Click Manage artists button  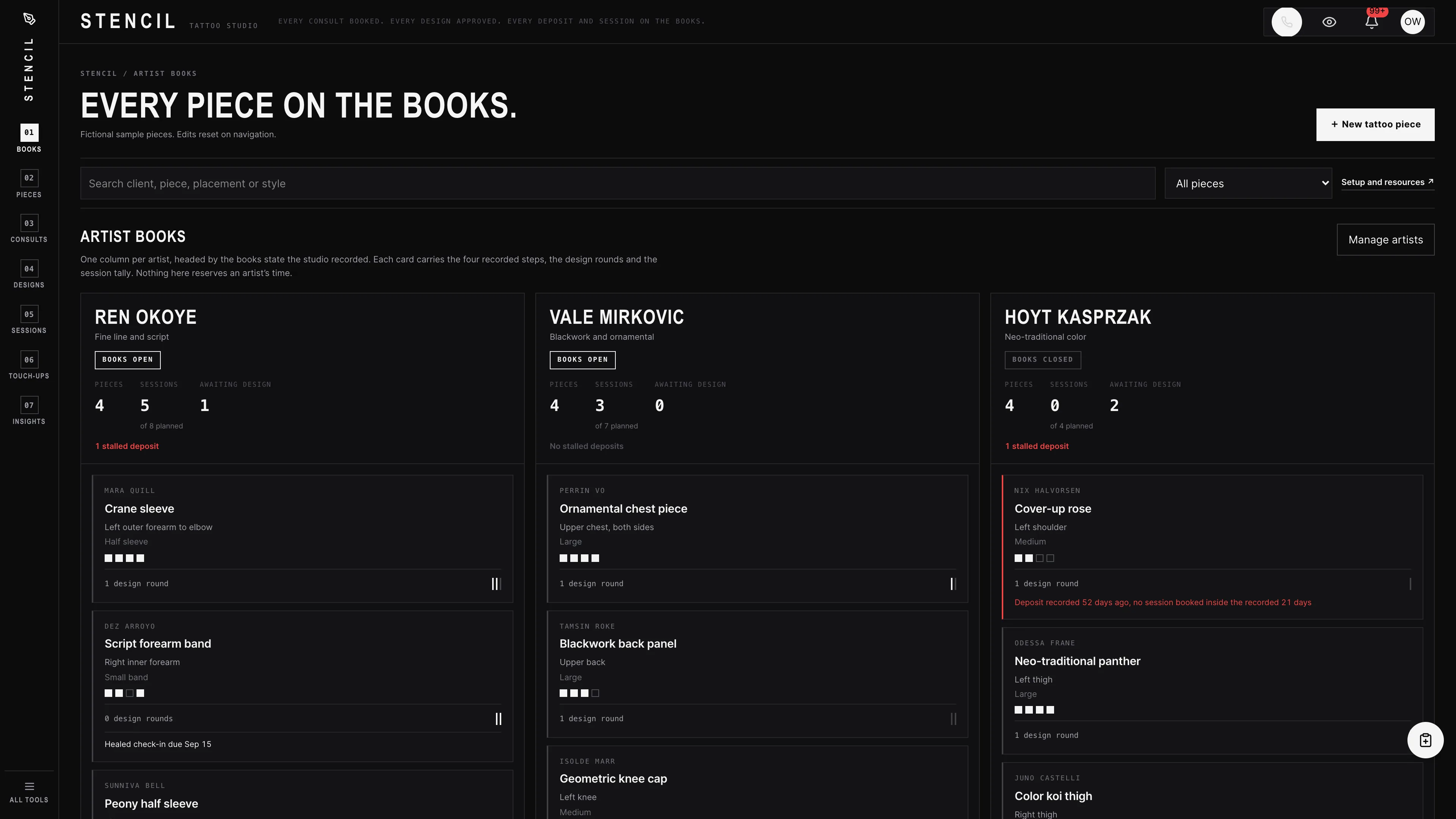coord(1385,240)
